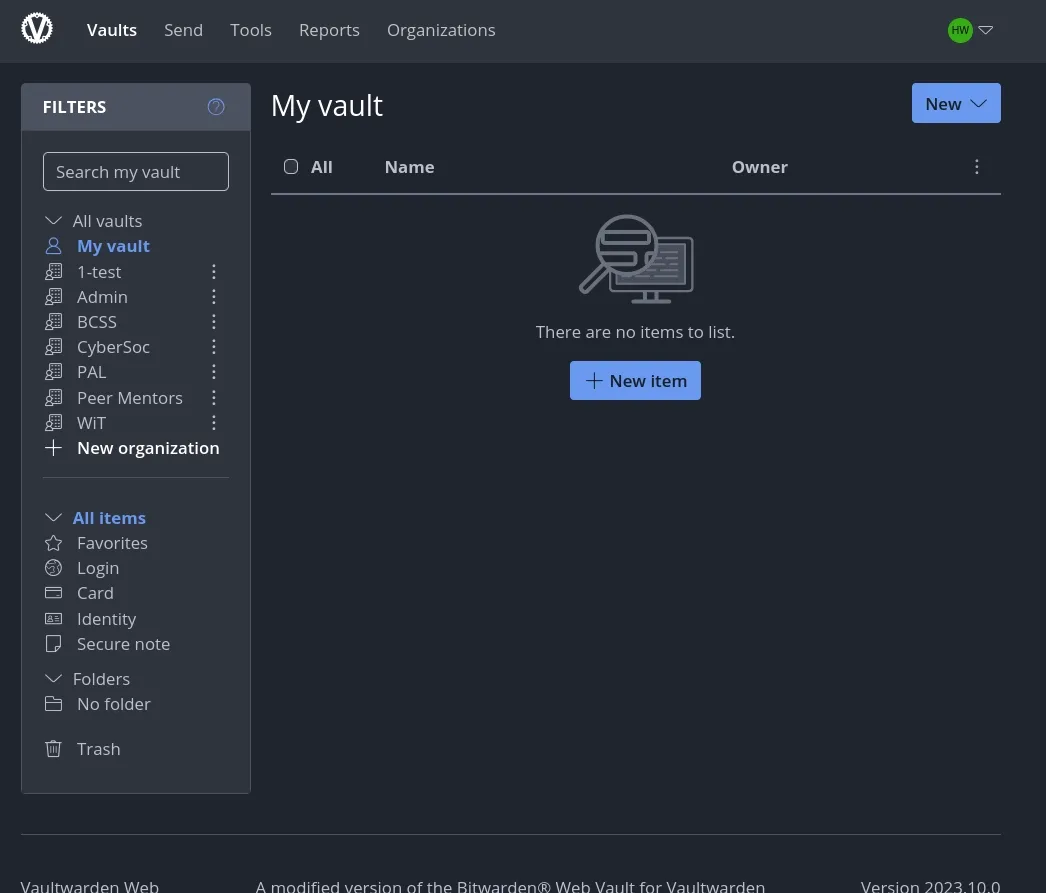Viewport: 1046px width, 893px height.
Task: Open the account avatar menu
Action: [969, 30]
